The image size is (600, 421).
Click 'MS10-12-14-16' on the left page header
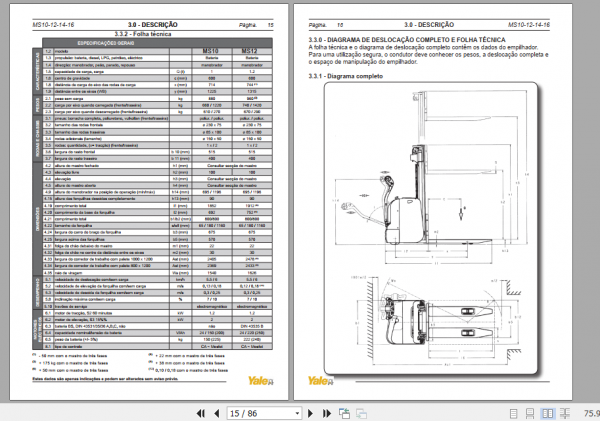(x=53, y=25)
